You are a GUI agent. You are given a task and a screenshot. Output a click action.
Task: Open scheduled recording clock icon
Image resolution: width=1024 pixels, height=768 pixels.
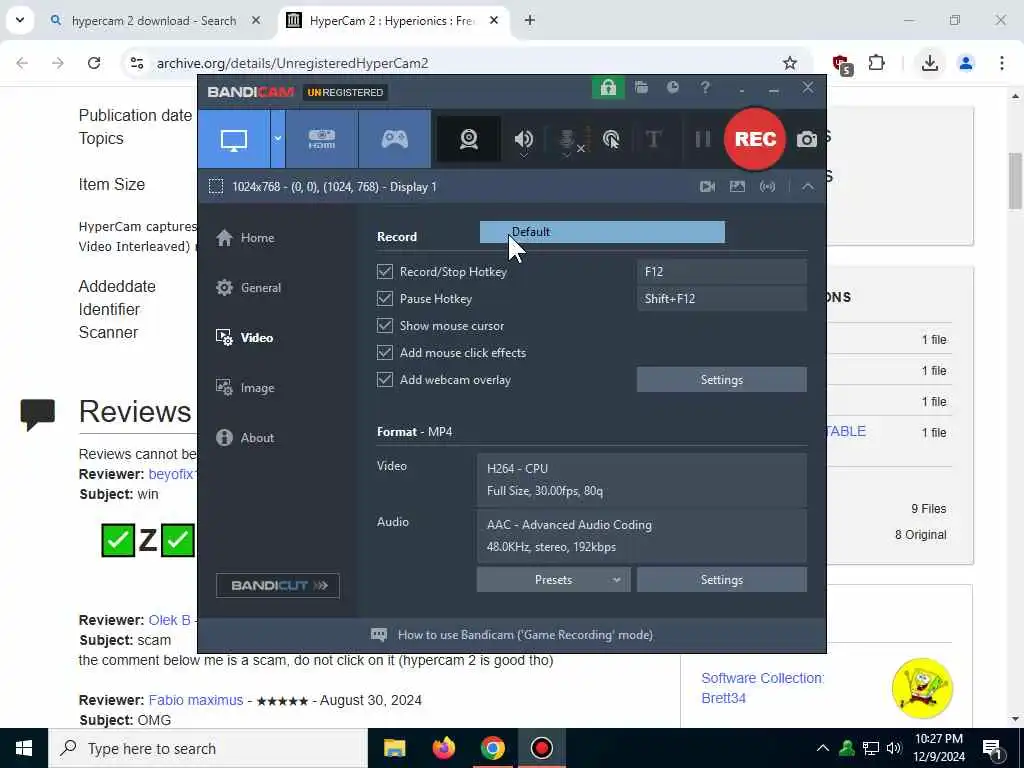673,88
